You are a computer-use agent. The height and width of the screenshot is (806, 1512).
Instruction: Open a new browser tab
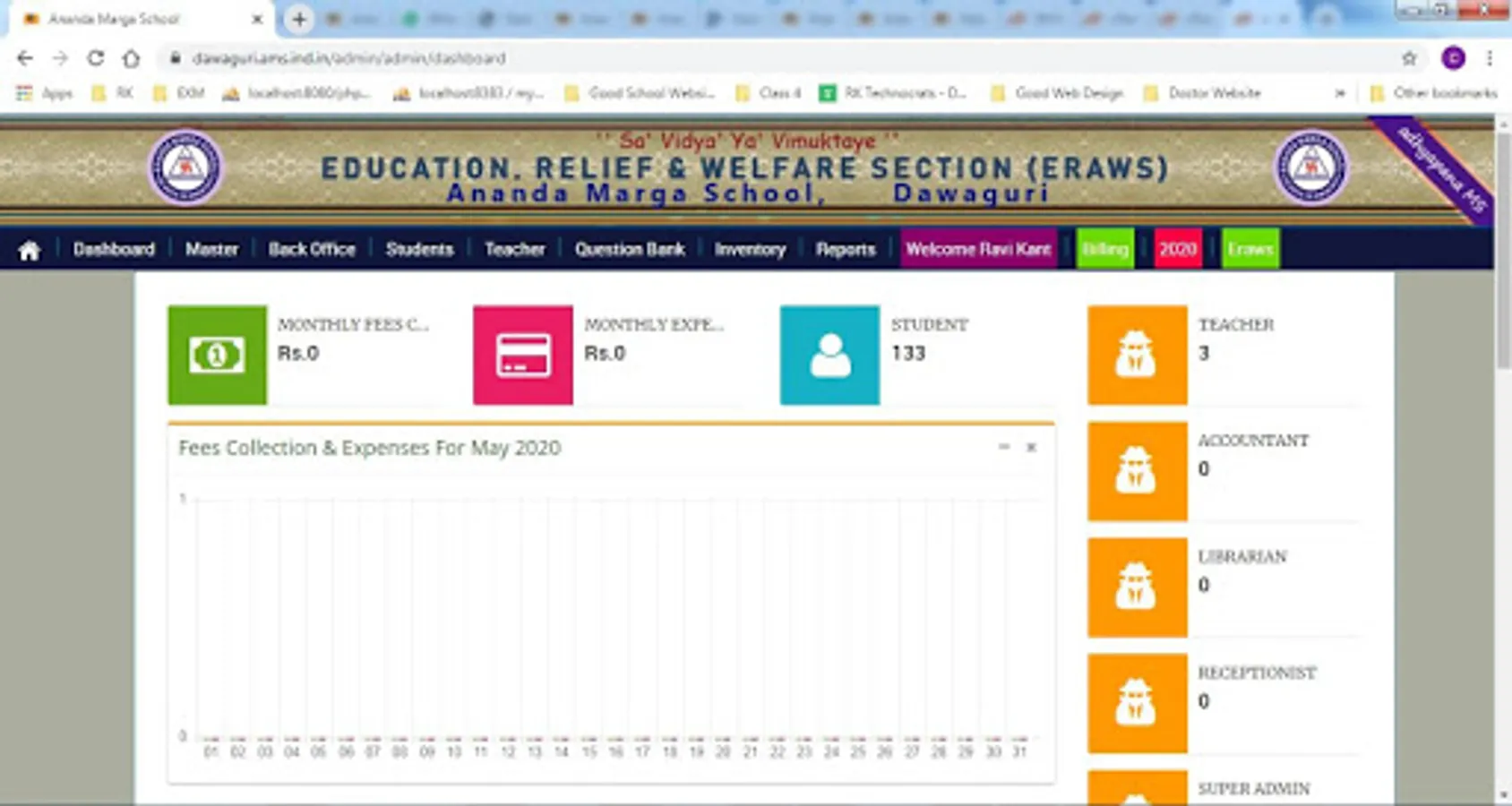click(x=299, y=19)
